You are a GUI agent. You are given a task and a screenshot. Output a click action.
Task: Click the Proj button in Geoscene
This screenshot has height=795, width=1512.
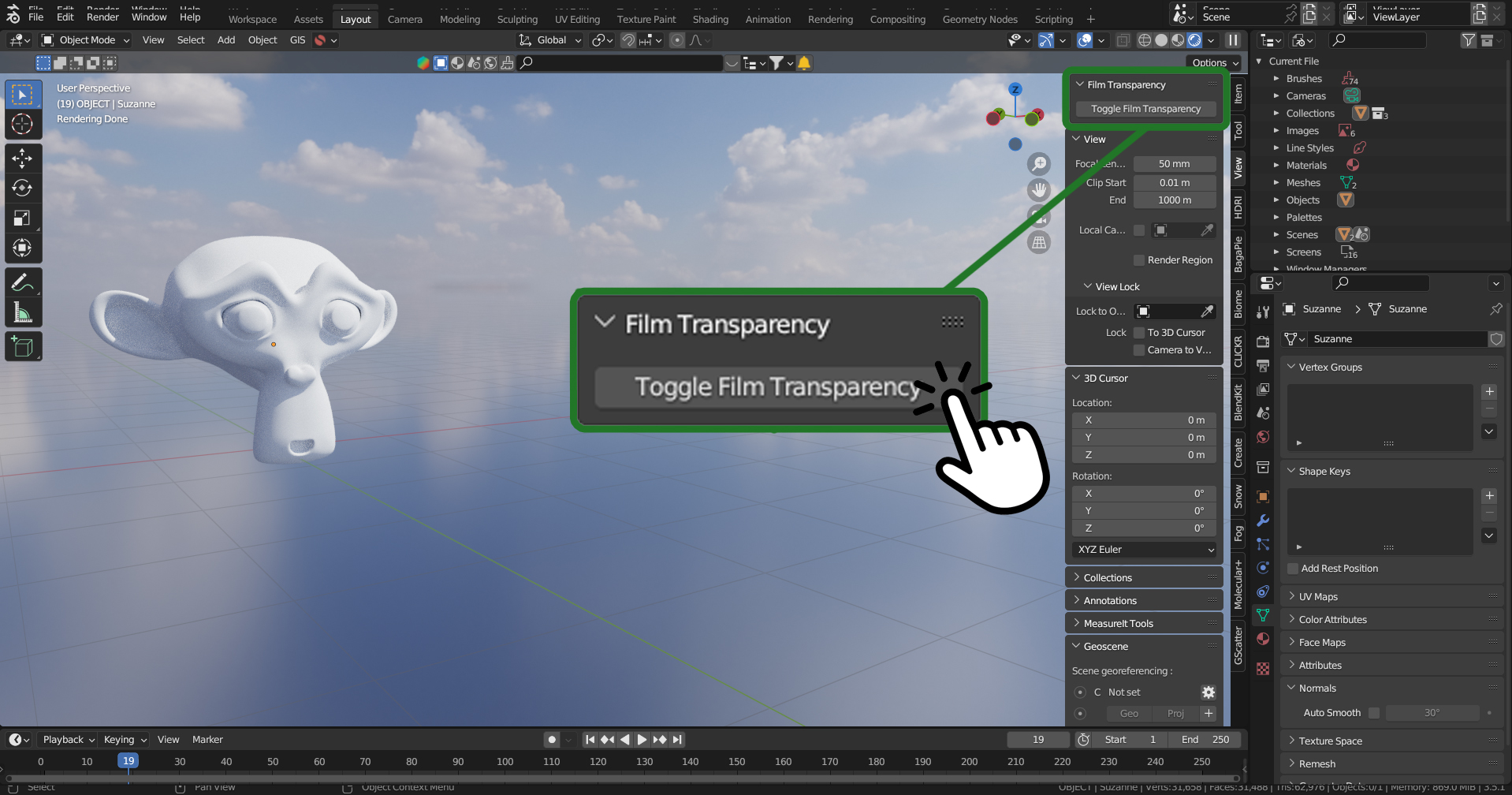[1175, 714]
